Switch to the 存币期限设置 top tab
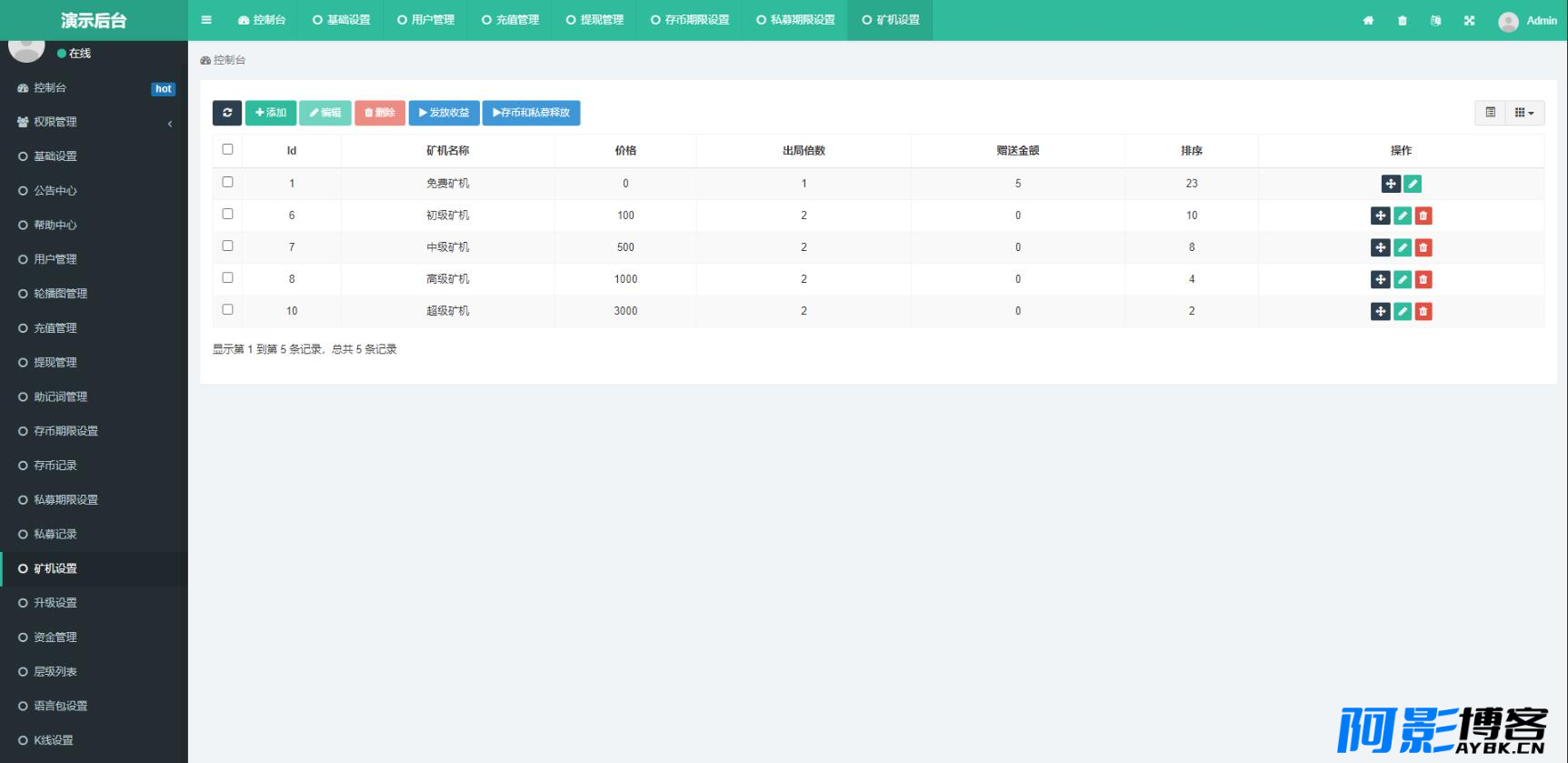 pyautogui.click(x=690, y=20)
